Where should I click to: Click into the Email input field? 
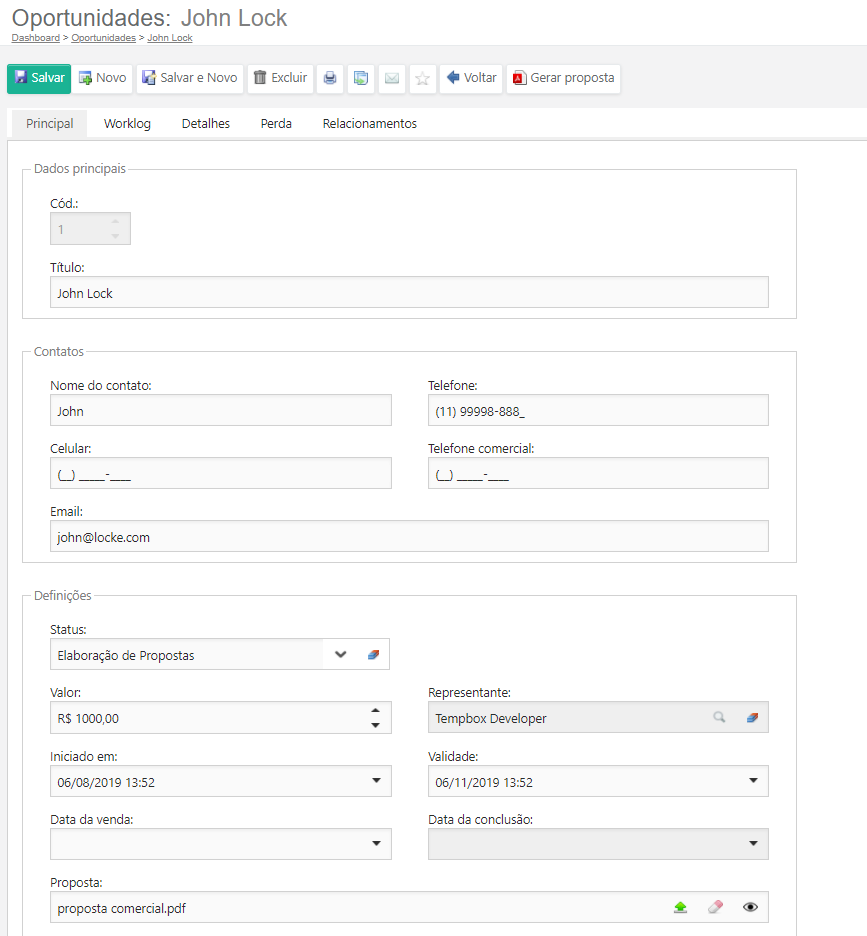409,536
